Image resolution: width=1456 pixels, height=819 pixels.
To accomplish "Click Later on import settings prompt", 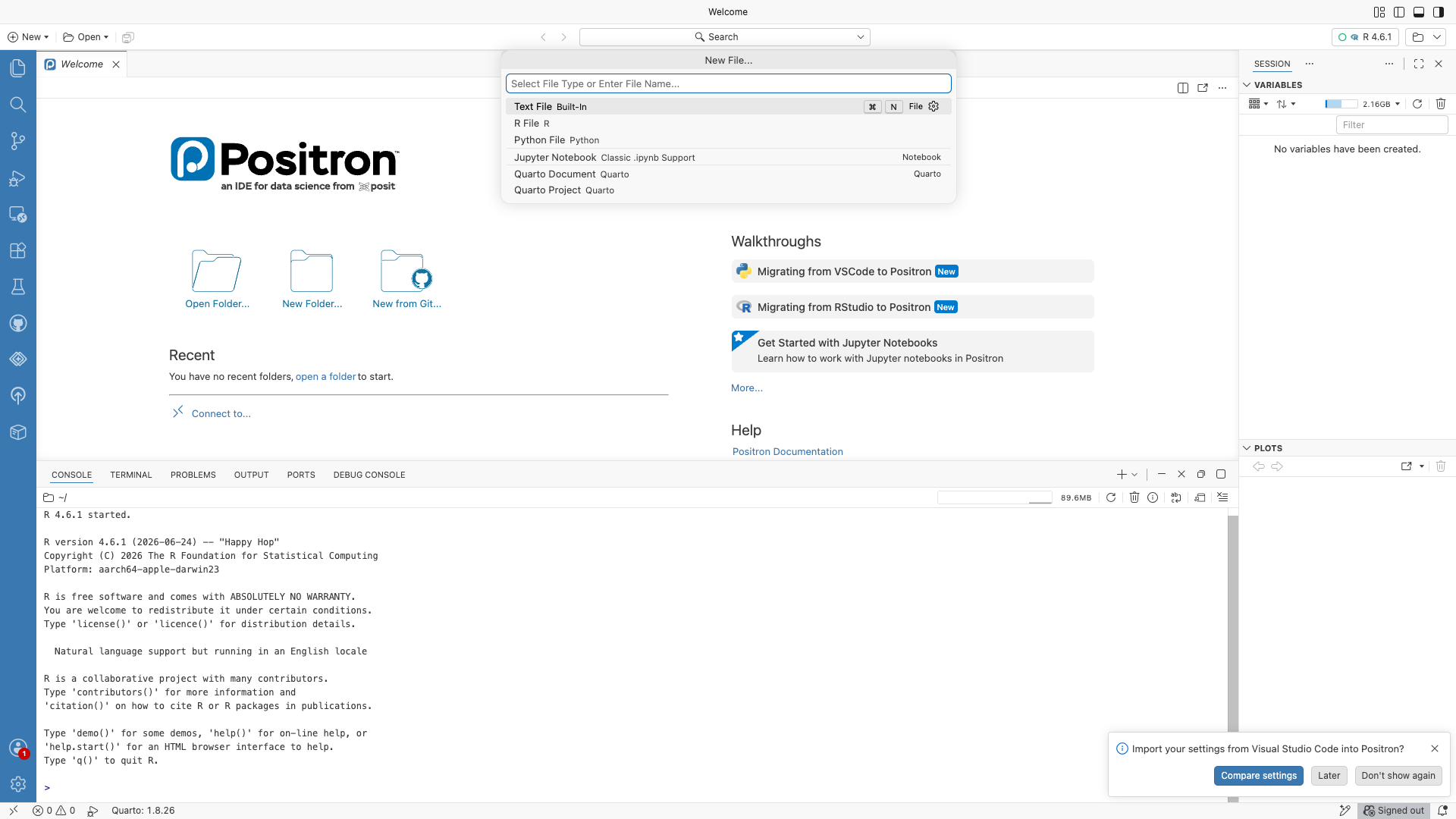I will [1329, 776].
